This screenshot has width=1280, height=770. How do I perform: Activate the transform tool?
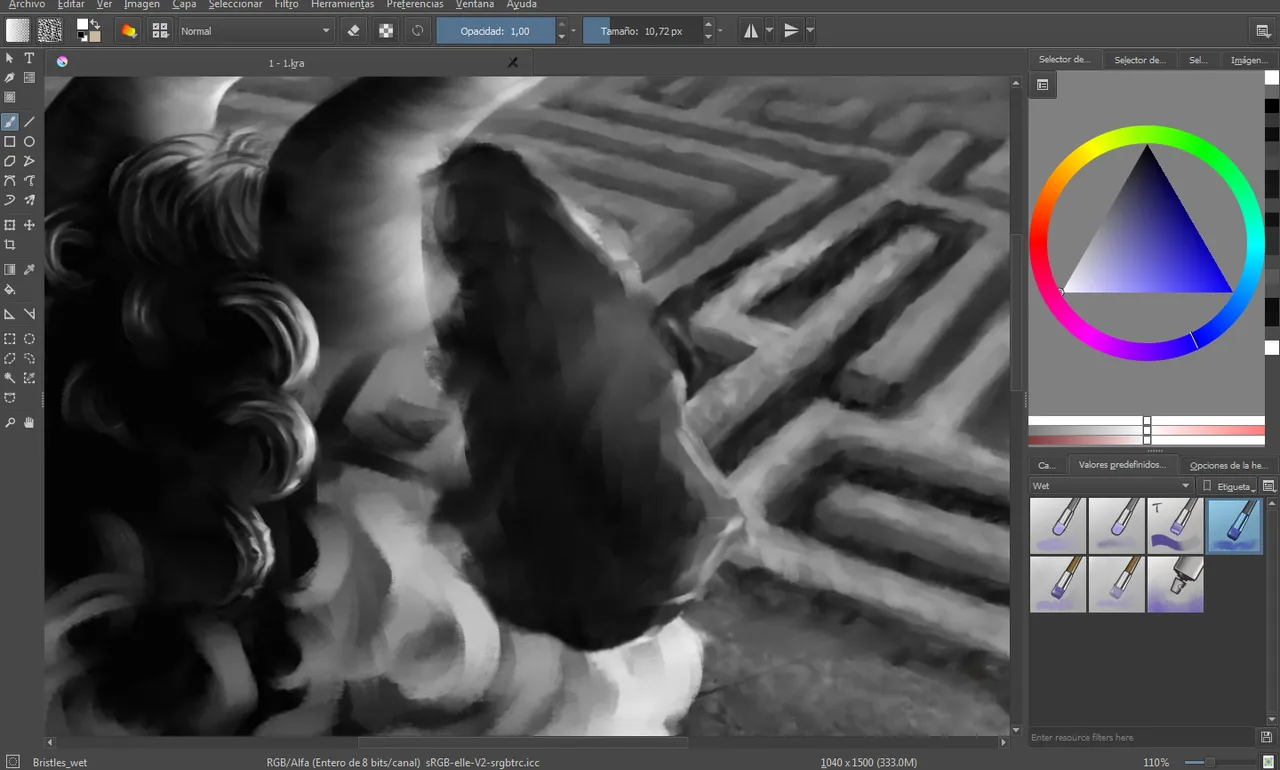(x=10, y=225)
